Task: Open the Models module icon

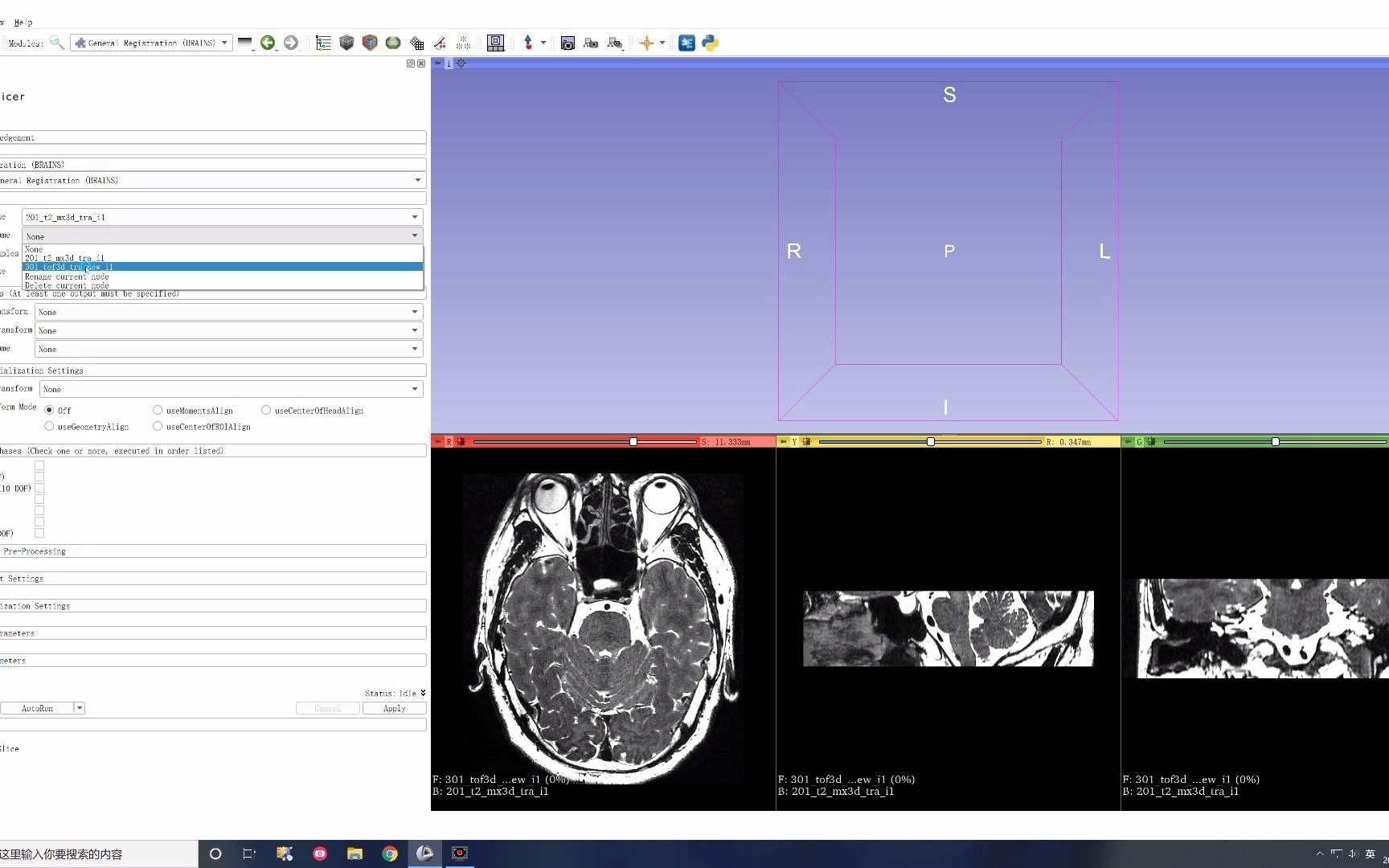Action: [393, 43]
